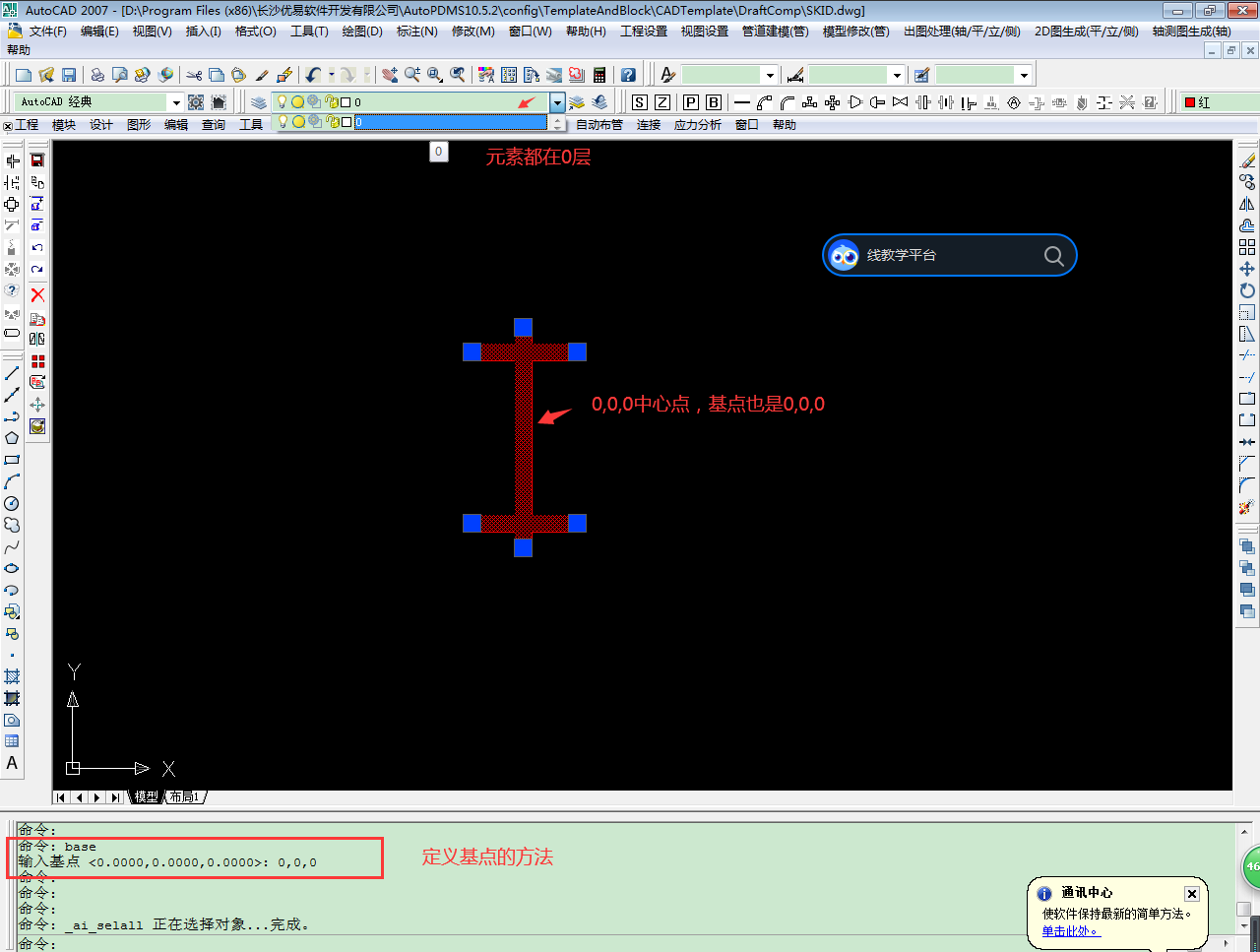Open the 绘图(D) menu

click(362, 32)
